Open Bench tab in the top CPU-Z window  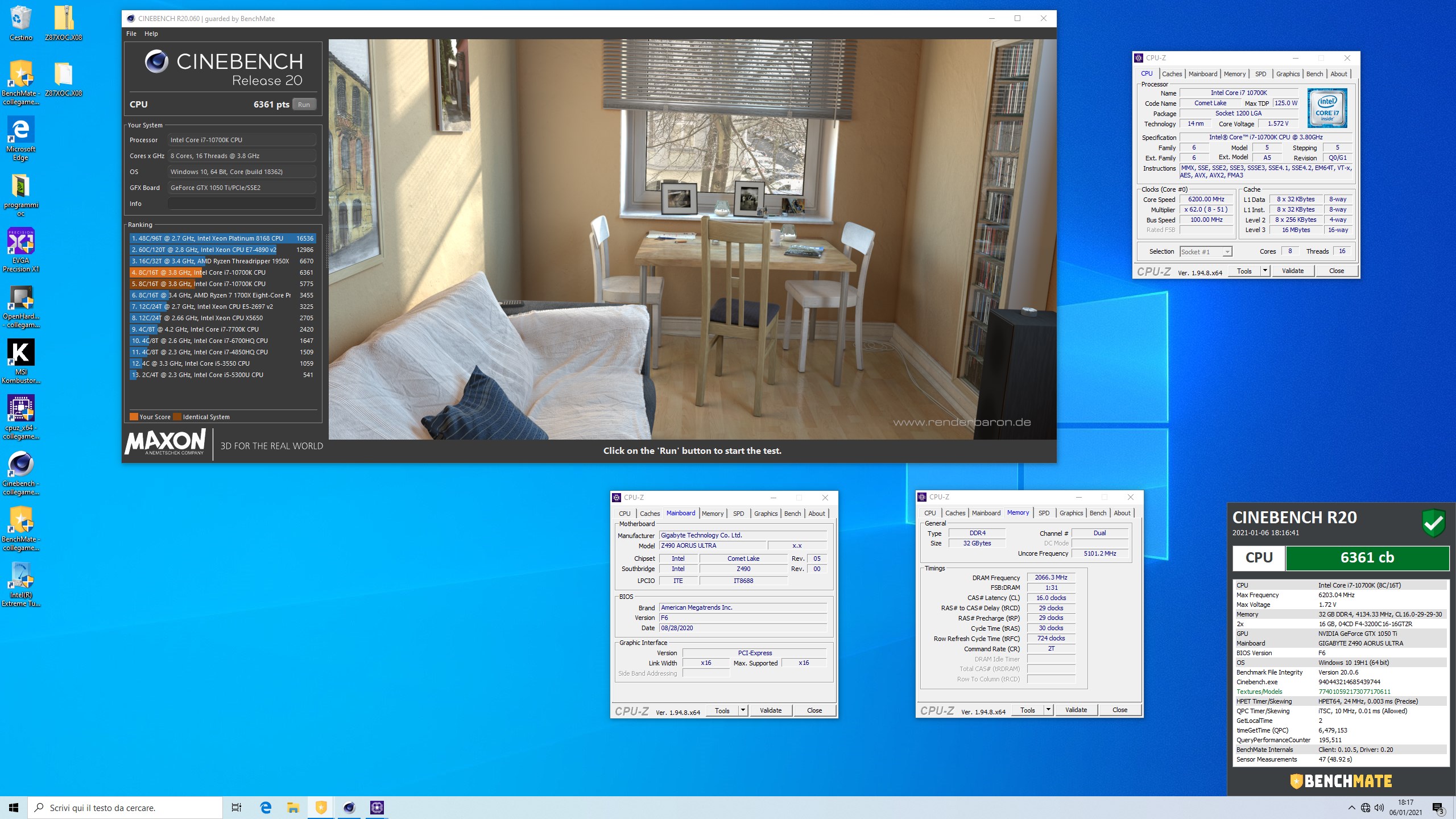click(1314, 74)
